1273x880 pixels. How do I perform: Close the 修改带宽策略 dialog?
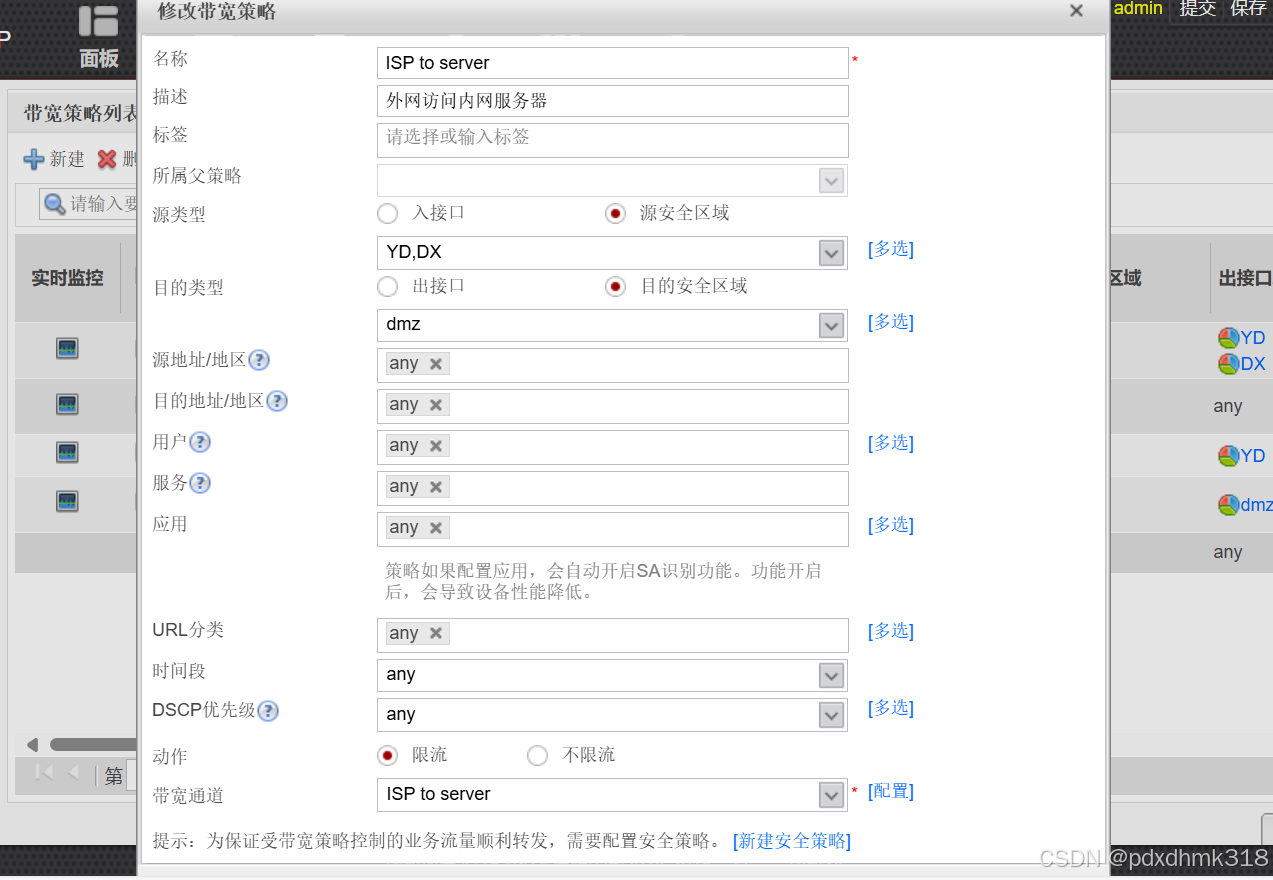coord(1076,11)
